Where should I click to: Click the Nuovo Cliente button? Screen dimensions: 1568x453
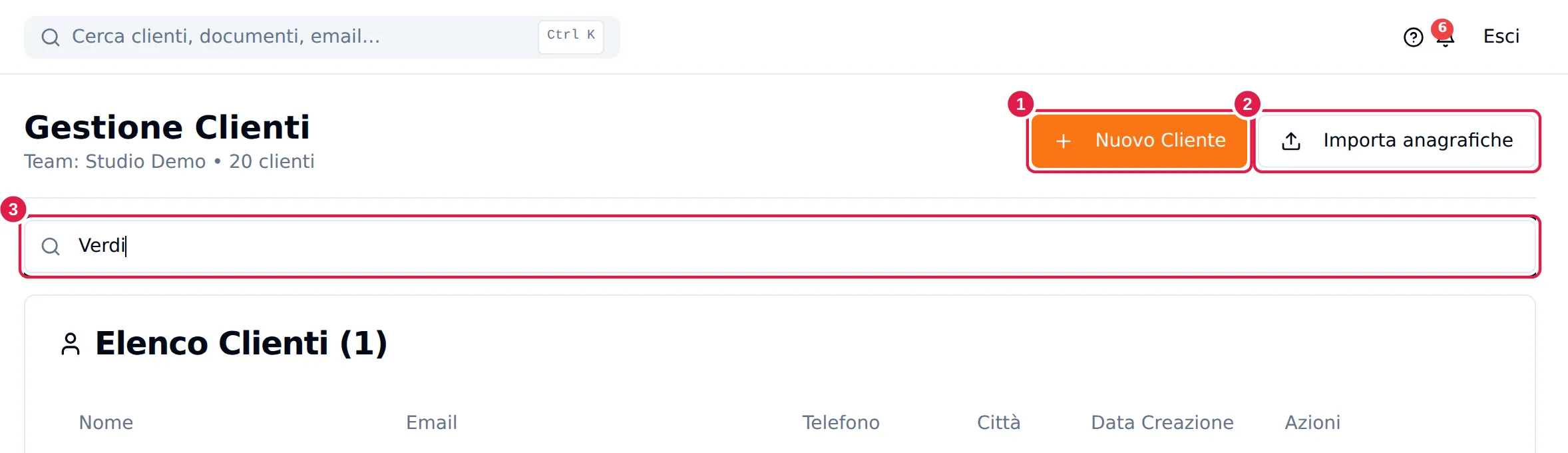coord(1139,141)
